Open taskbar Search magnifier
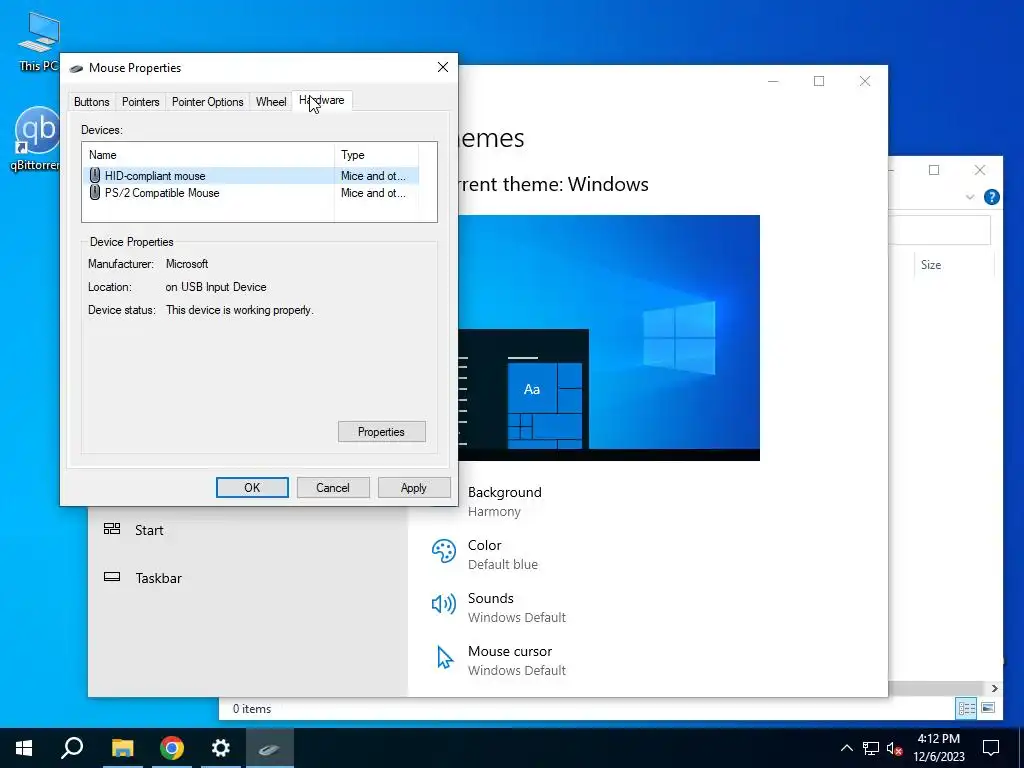 72,748
